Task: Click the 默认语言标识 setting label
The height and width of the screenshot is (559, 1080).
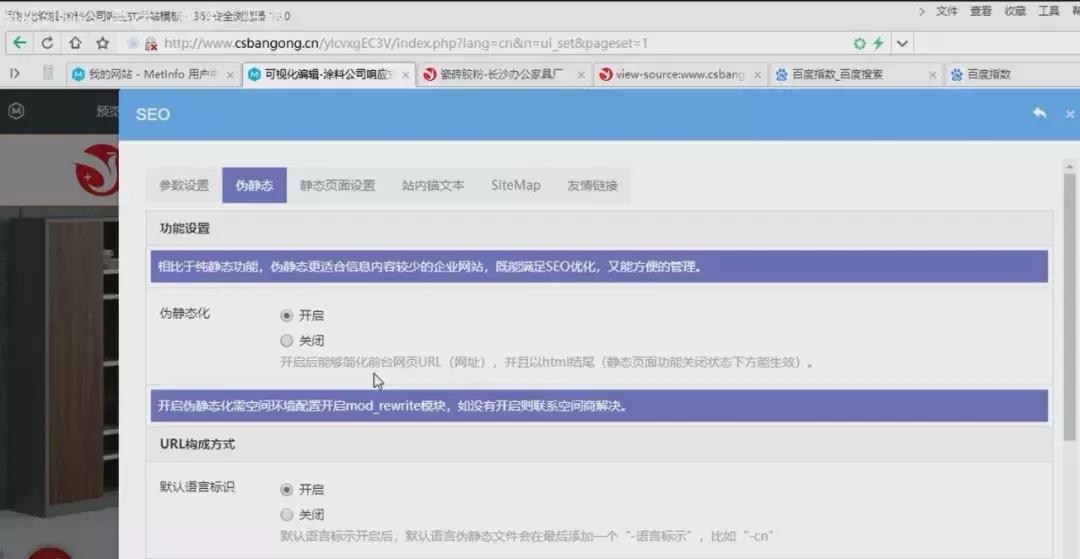Action: tap(197, 487)
